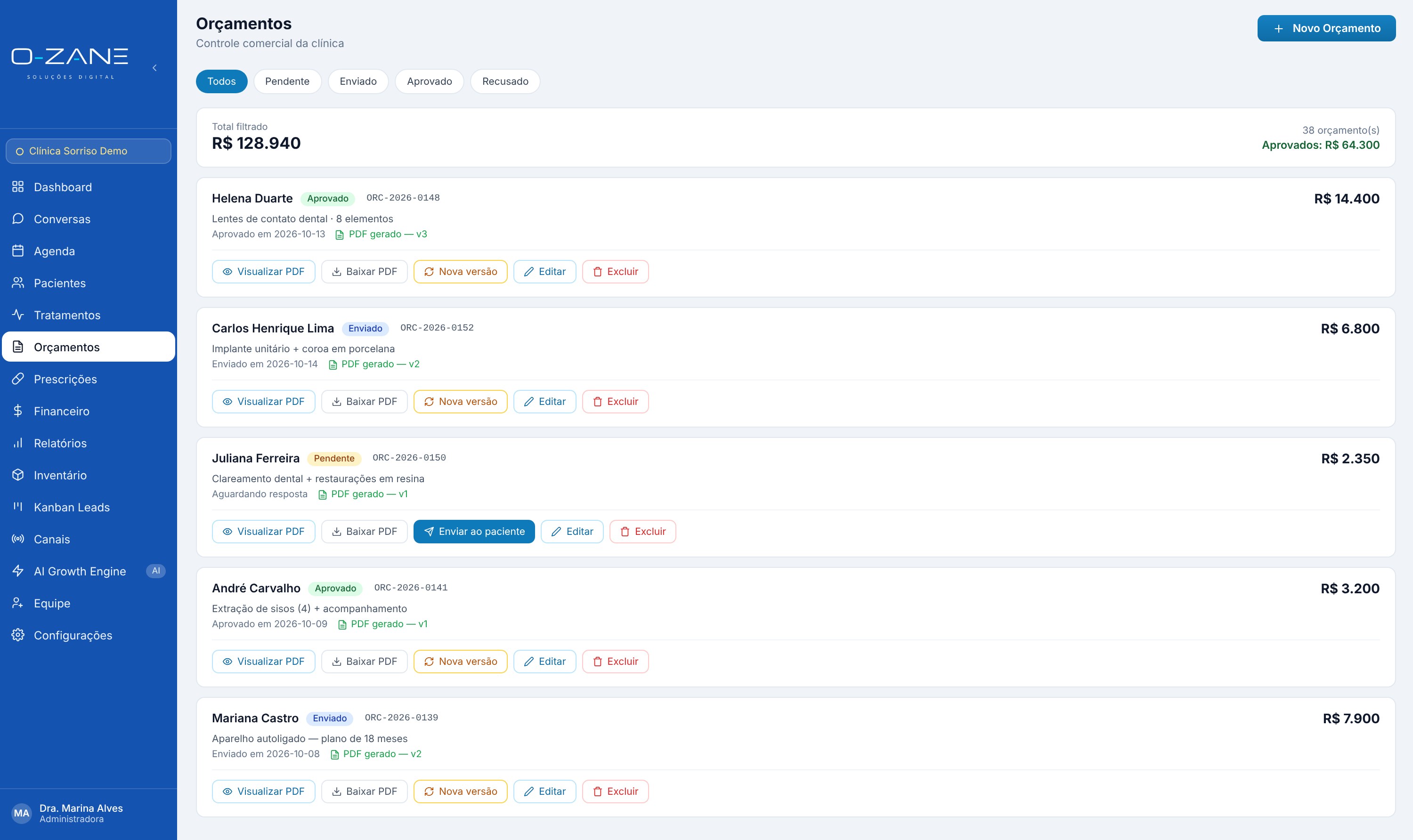1413x840 pixels.
Task: Click the MA user avatar
Action: click(22, 813)
